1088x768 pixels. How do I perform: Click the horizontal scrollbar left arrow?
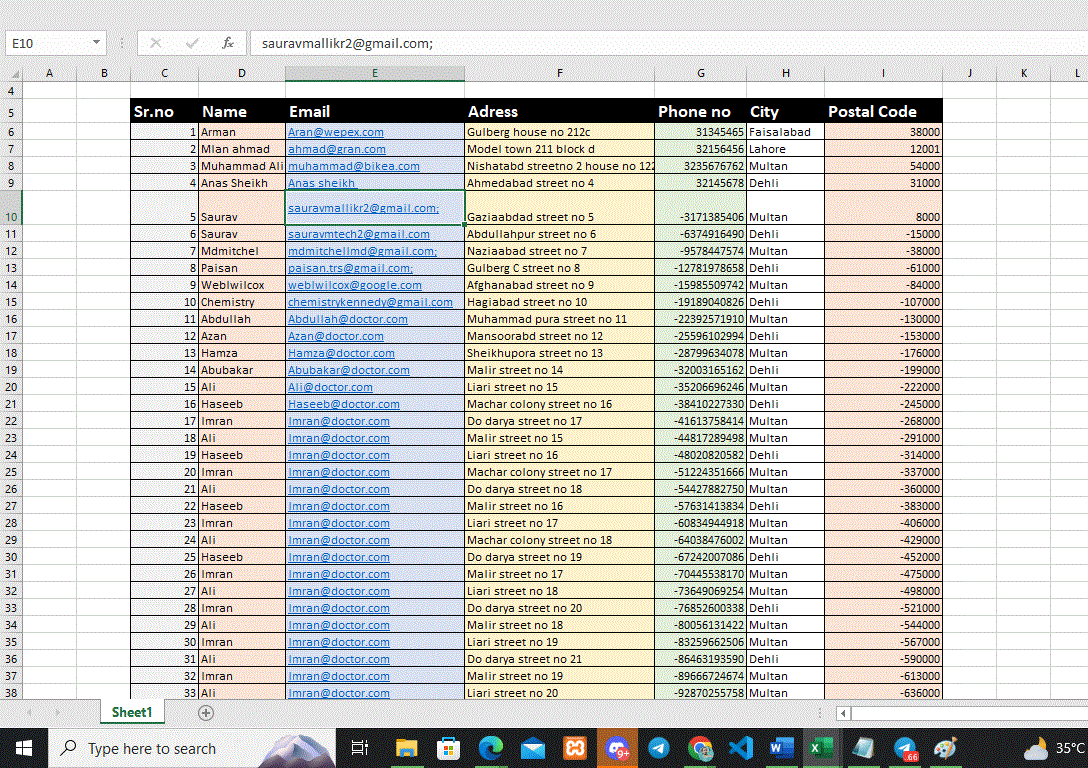pos(844,713)
